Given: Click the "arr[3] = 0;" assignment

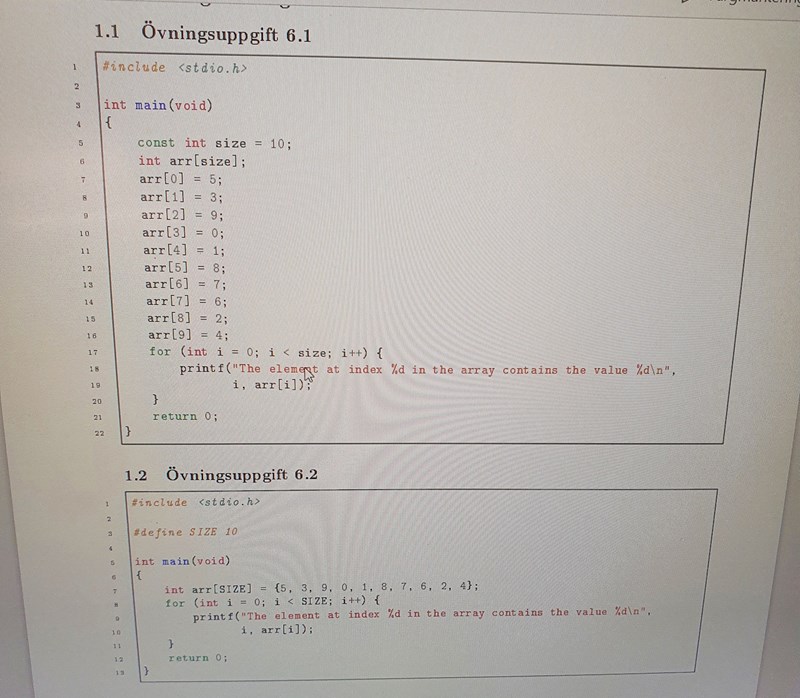Looking at the screenshot, I should 183,232.
